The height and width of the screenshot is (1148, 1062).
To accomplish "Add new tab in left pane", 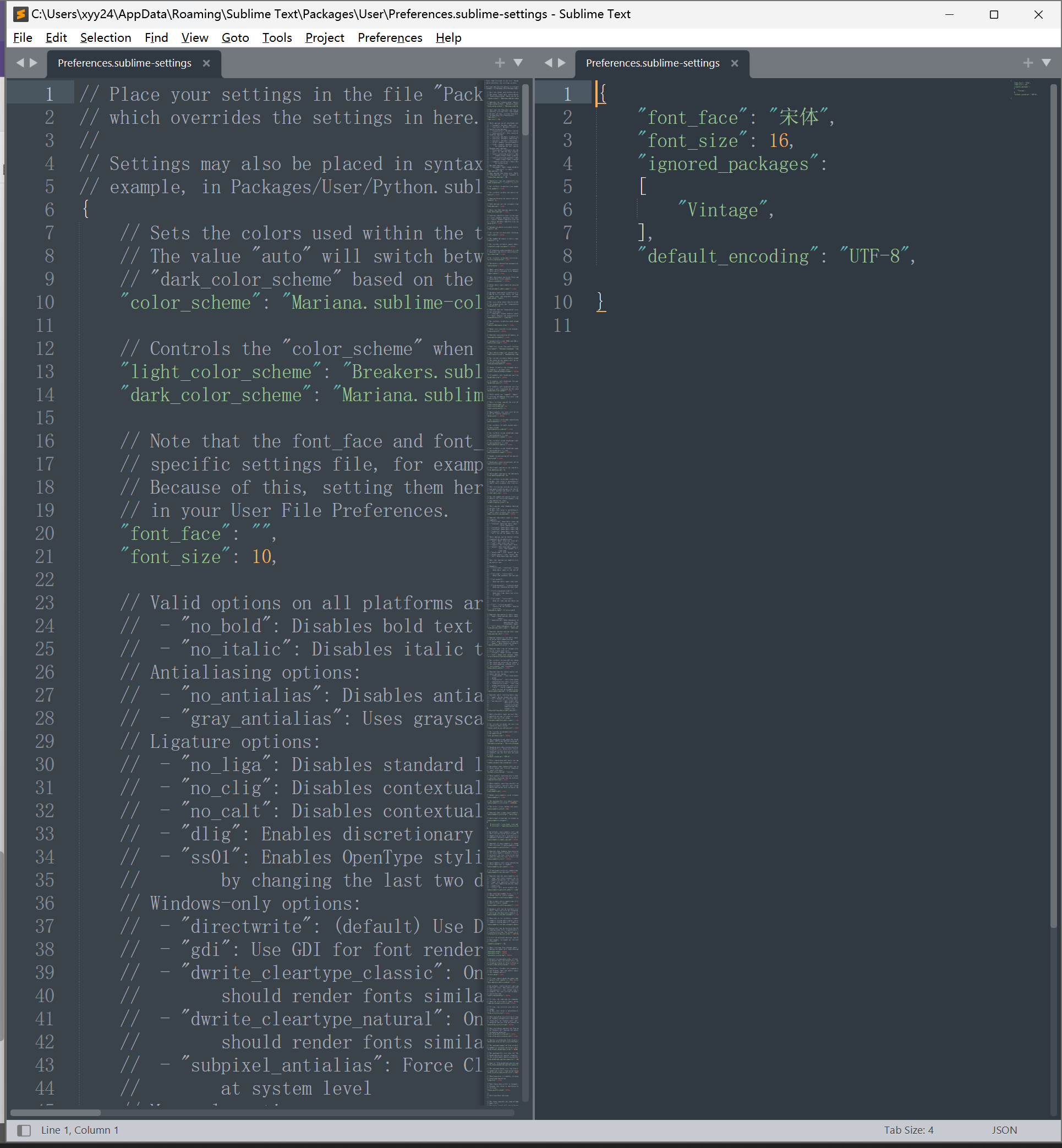I will [x=500, y=63].
